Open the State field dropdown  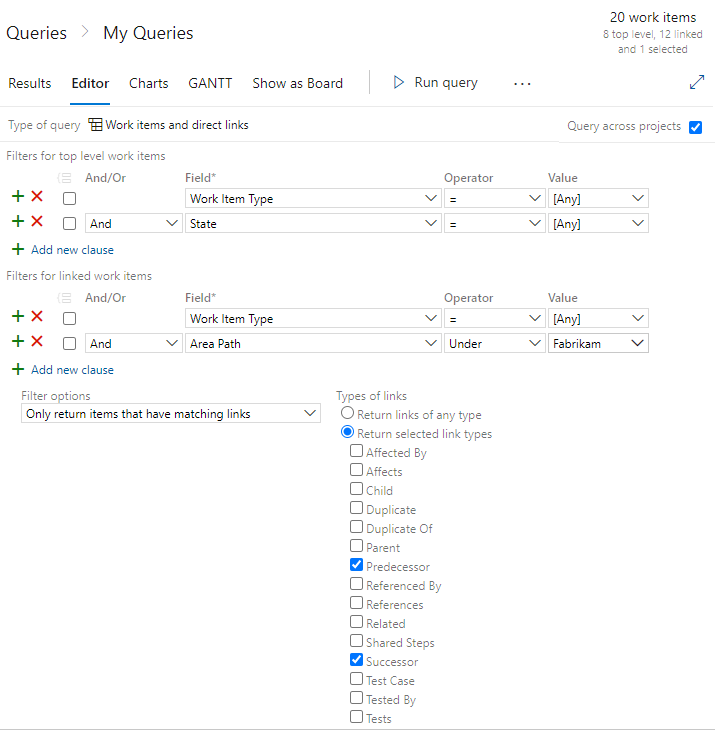(313, 224)
